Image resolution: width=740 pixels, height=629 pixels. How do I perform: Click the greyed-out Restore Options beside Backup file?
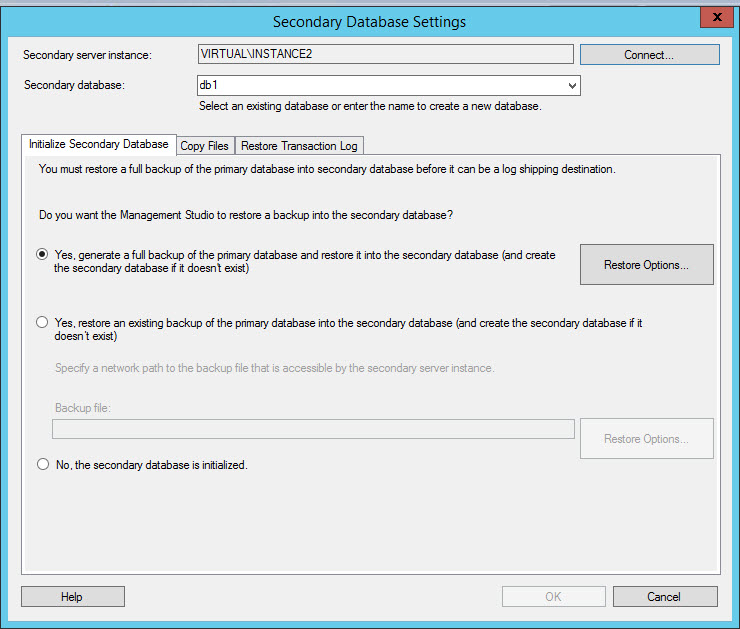[646, 439]
